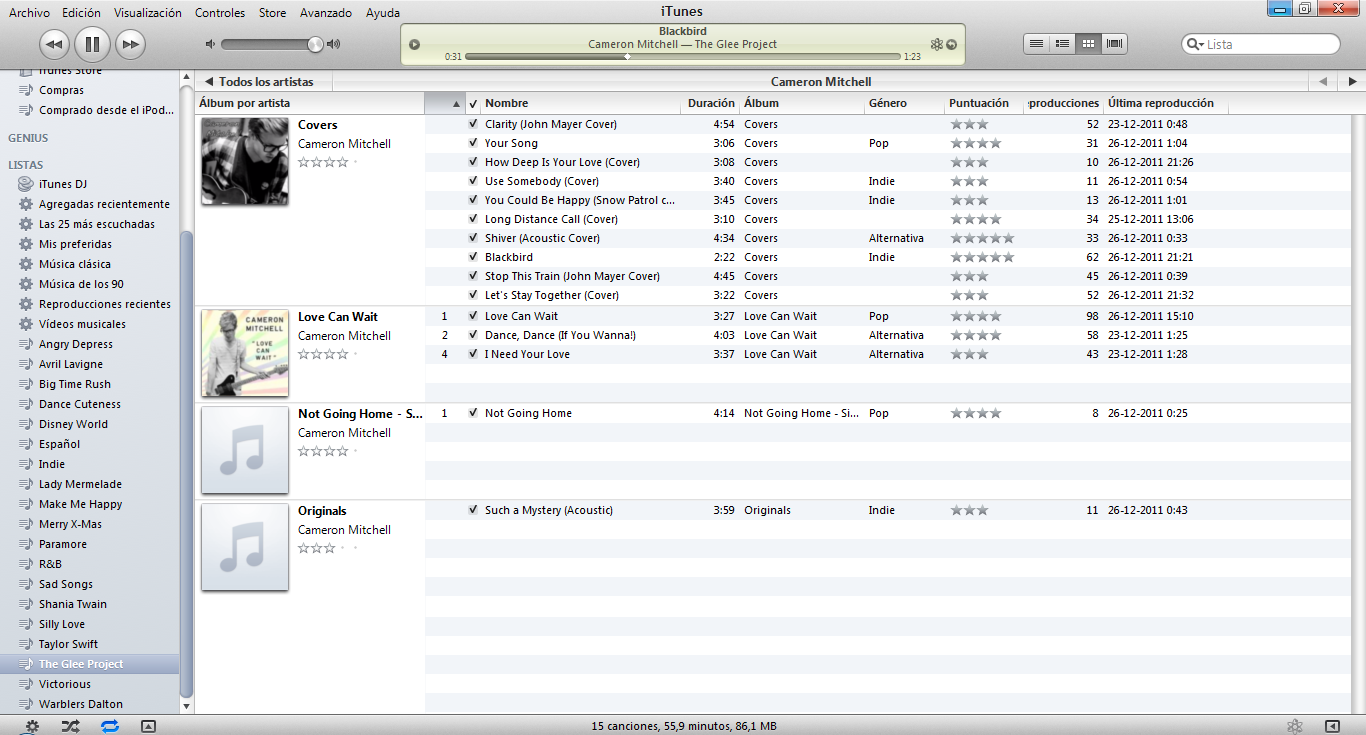This screenshot has height=735, width=1366.
Task: Uncheck Not Going Home checkbox
Action: 473,413
